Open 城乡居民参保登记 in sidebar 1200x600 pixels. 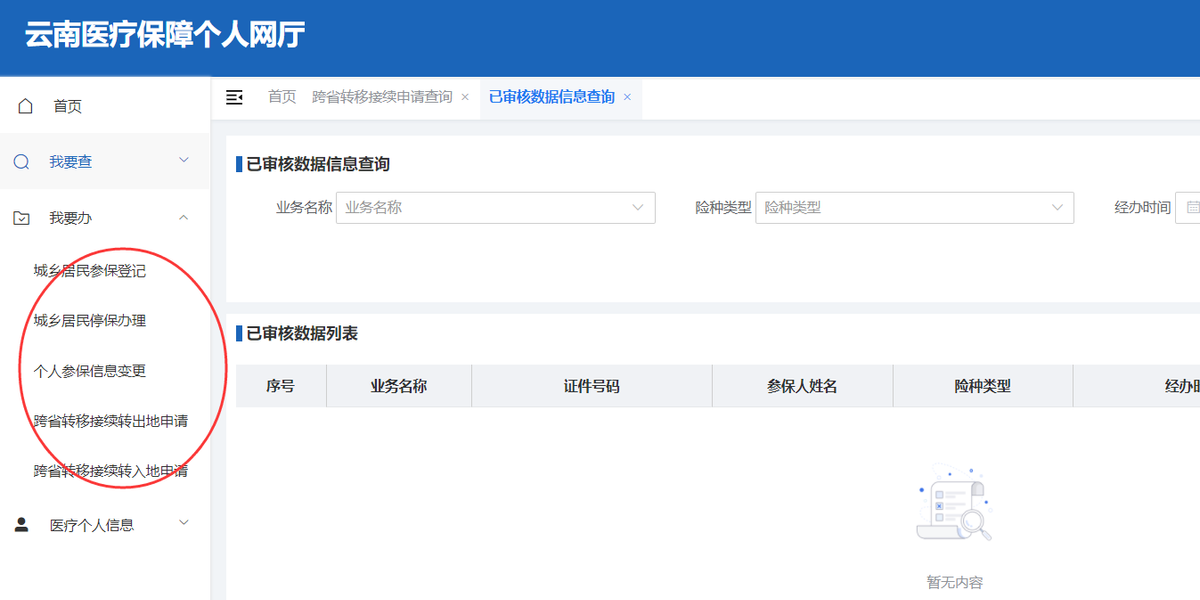(90, 271)
